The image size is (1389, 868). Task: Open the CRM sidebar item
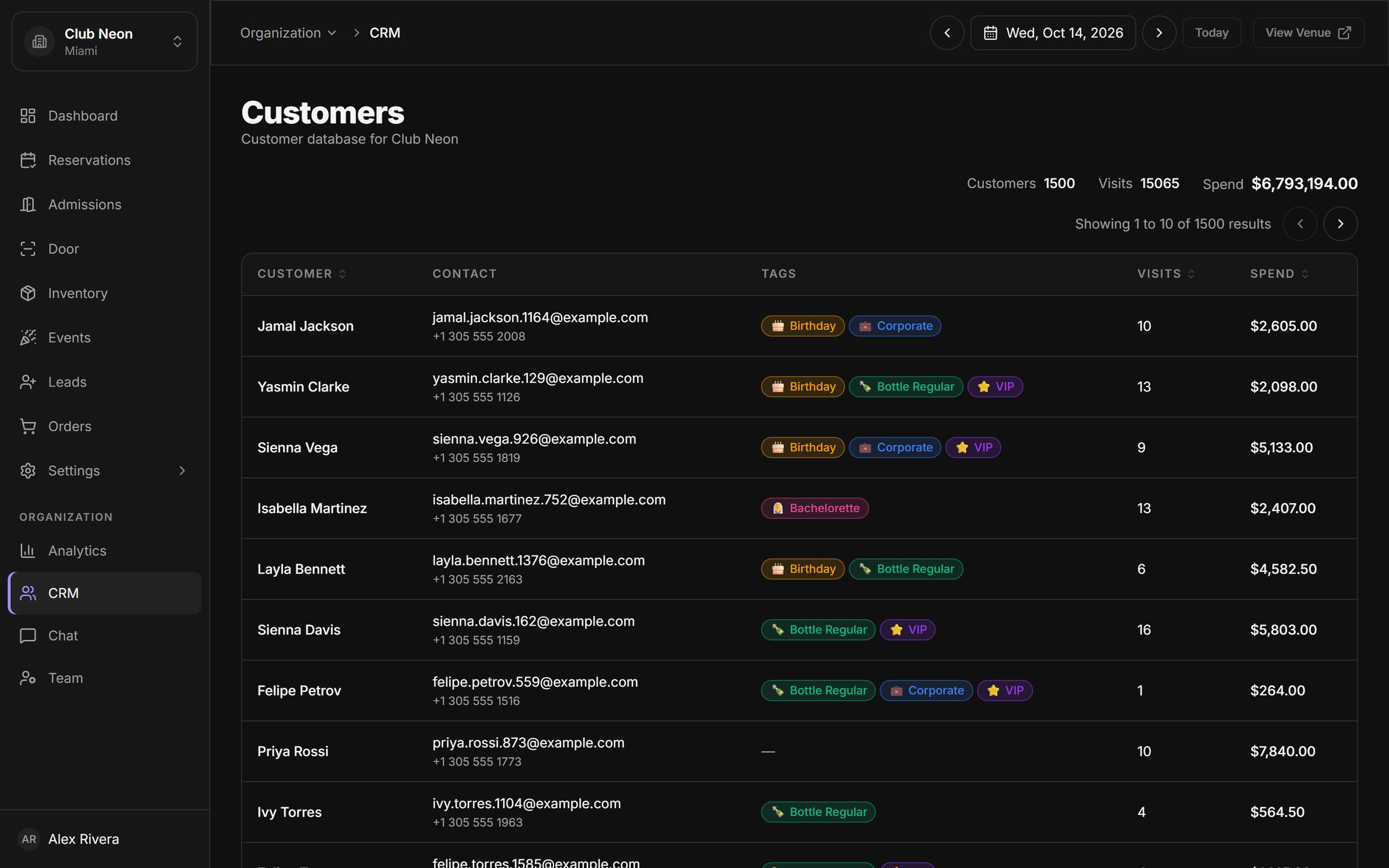tap(105, 593)
